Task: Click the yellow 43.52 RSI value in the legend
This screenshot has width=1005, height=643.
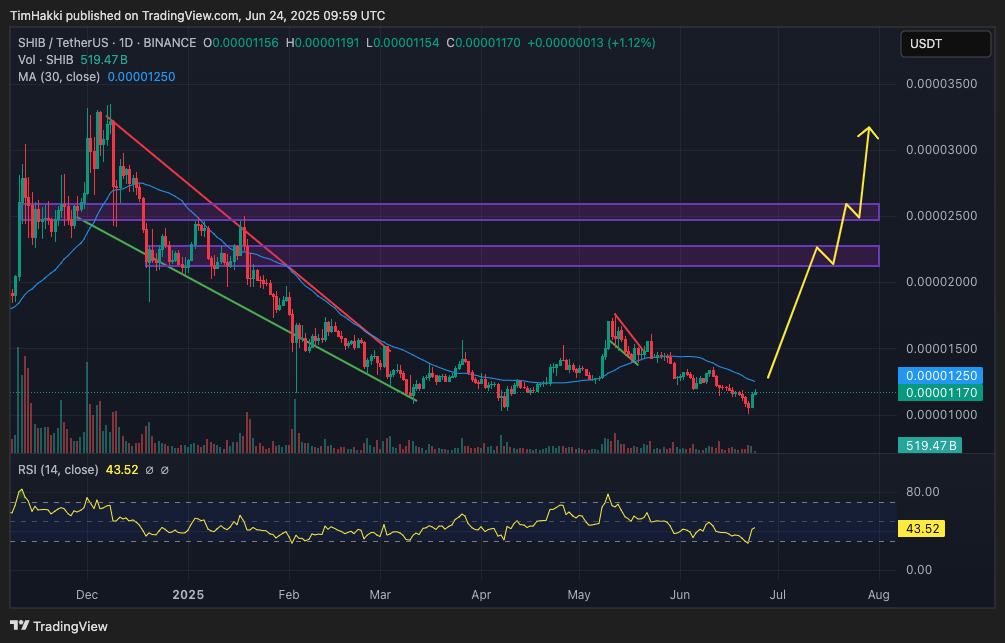Action: [122, 470]
